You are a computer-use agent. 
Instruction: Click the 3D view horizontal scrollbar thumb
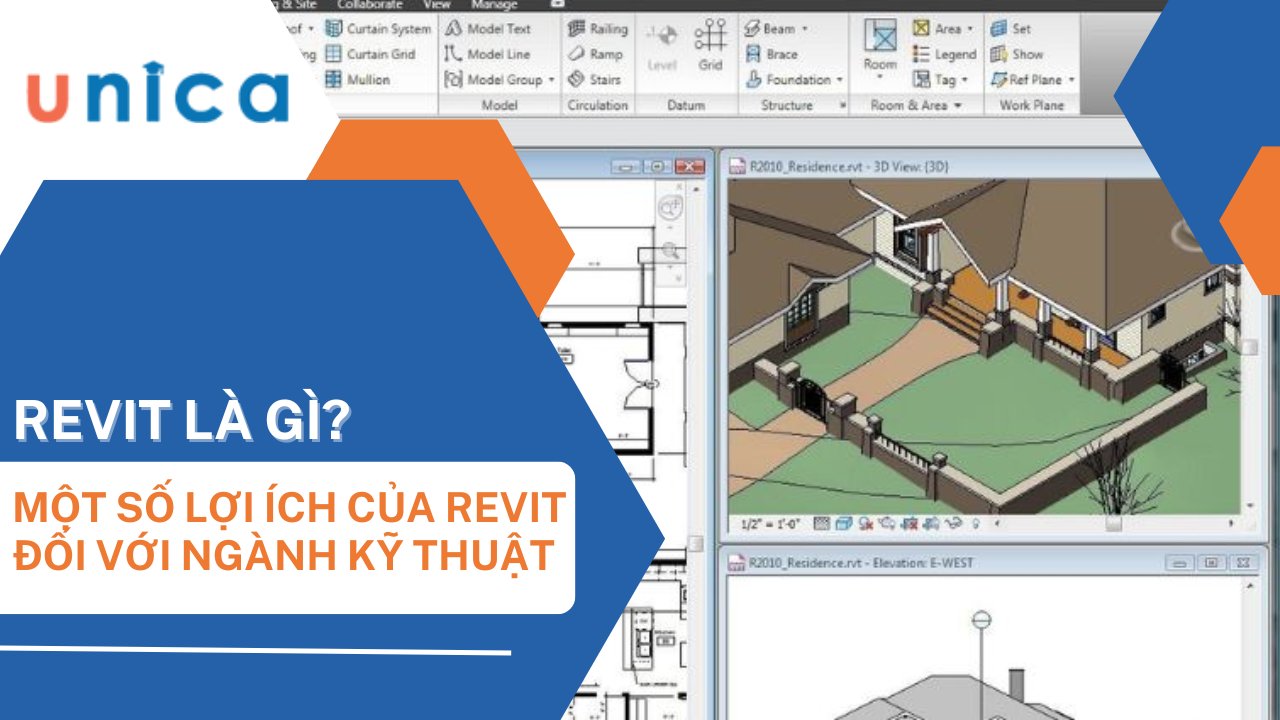click(1113, 523)
